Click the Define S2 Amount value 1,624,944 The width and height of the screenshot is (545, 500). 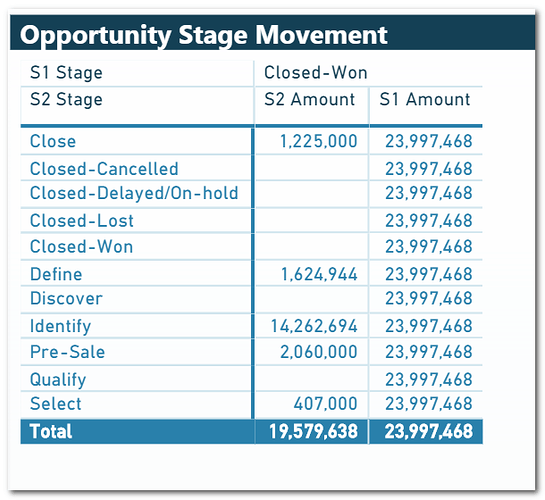point(319,274)
